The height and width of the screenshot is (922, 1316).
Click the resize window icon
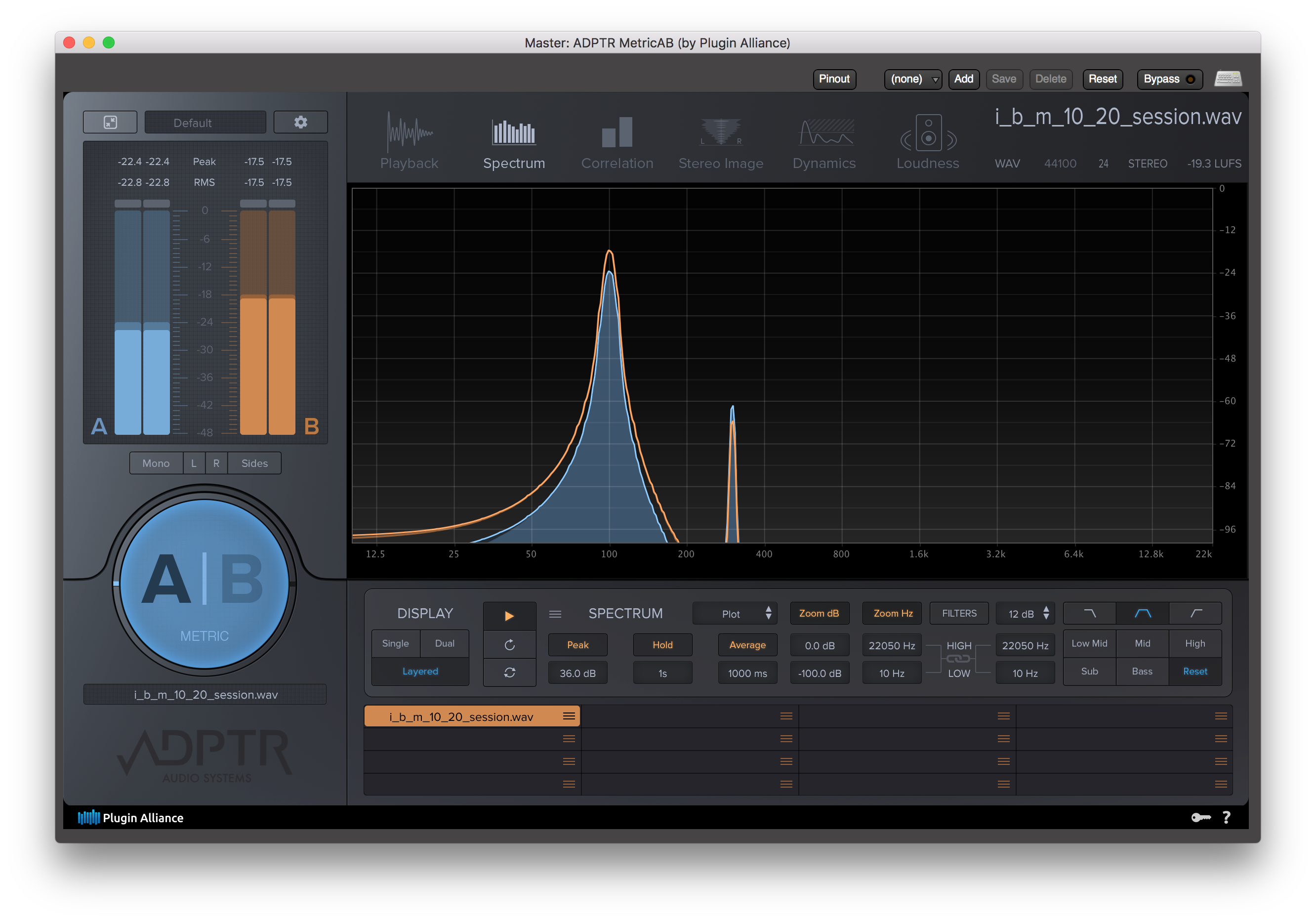click(x=110, y=122)
